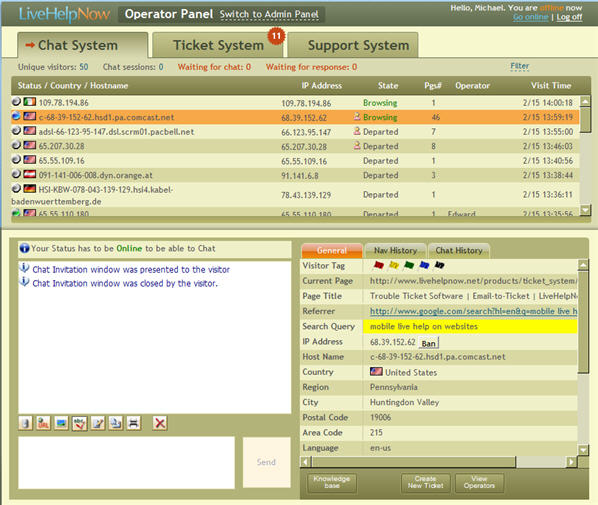The width and height of the screenshot is (598, 505).
Task: Click details panel scroll down arrow
Action: (583, 450)
